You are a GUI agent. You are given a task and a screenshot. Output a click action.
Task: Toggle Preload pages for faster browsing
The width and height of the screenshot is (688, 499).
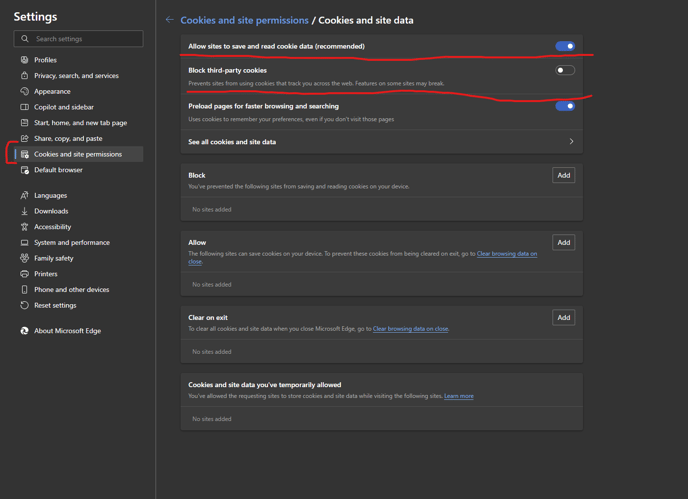pos(565,106)
